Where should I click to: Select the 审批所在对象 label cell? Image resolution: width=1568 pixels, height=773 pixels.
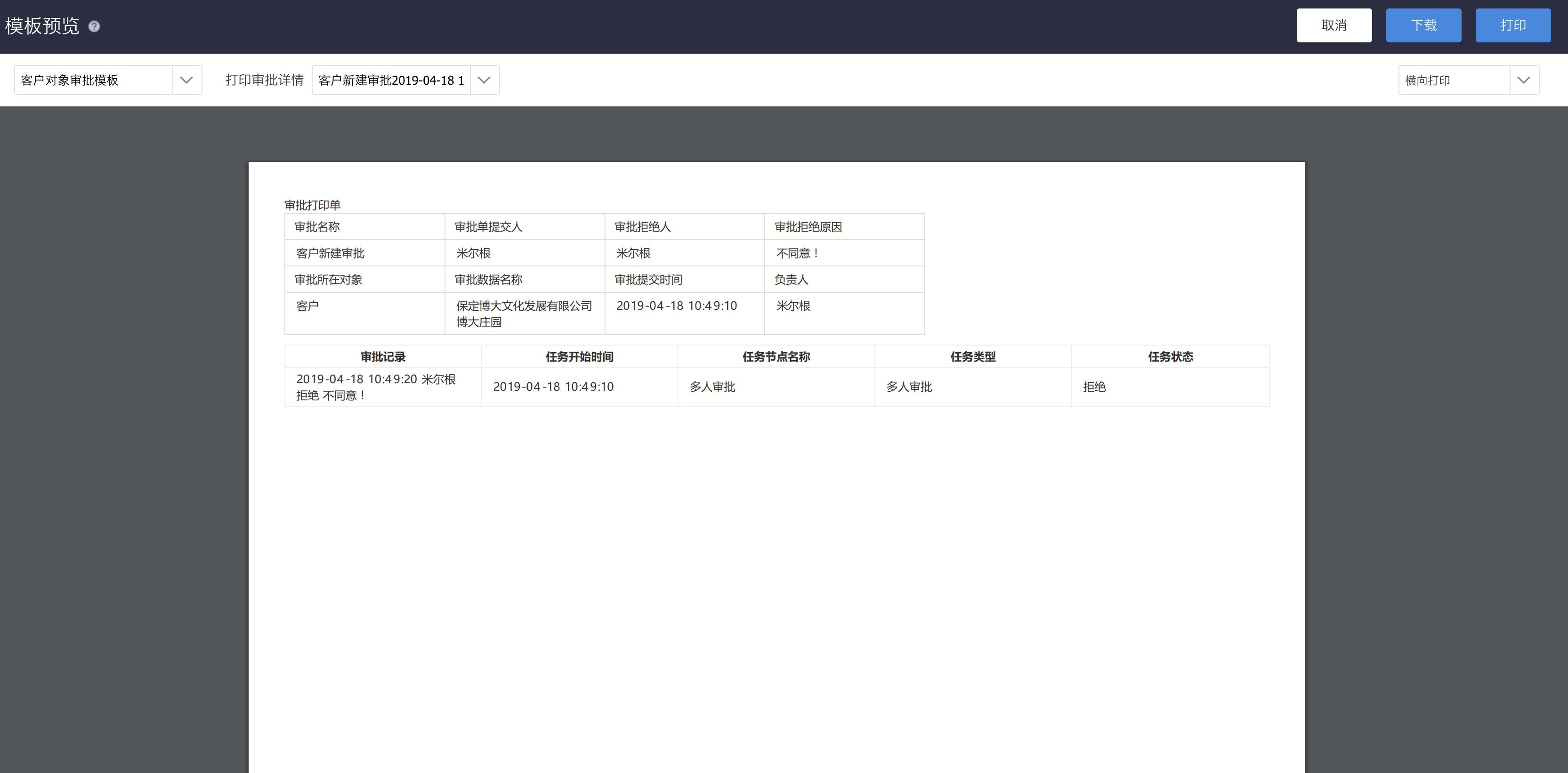point(364,279)
